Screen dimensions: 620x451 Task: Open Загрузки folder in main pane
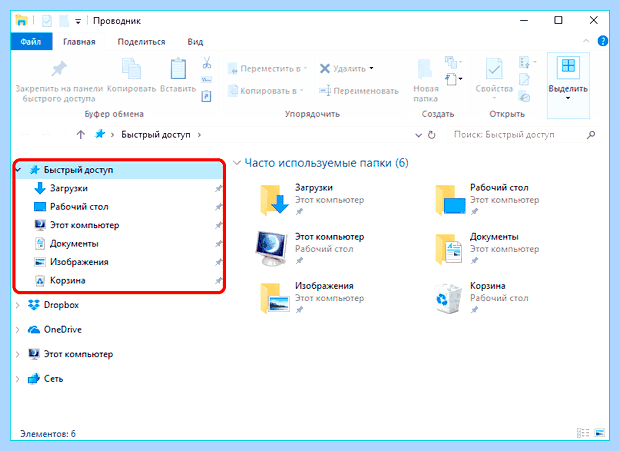click(274, 200)
